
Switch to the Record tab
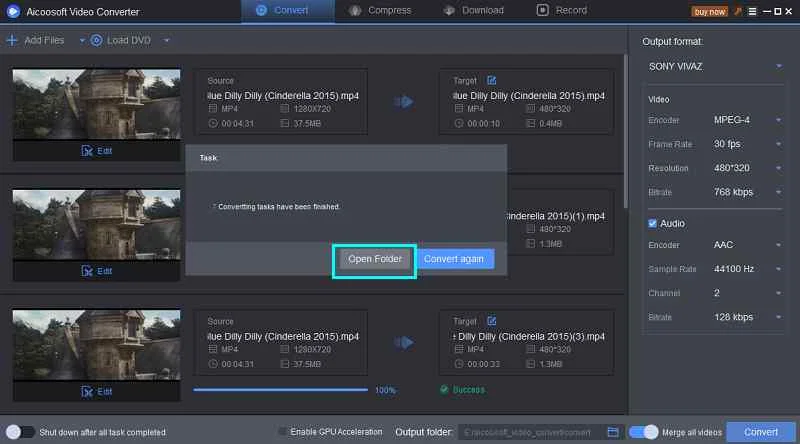(561, 10)
